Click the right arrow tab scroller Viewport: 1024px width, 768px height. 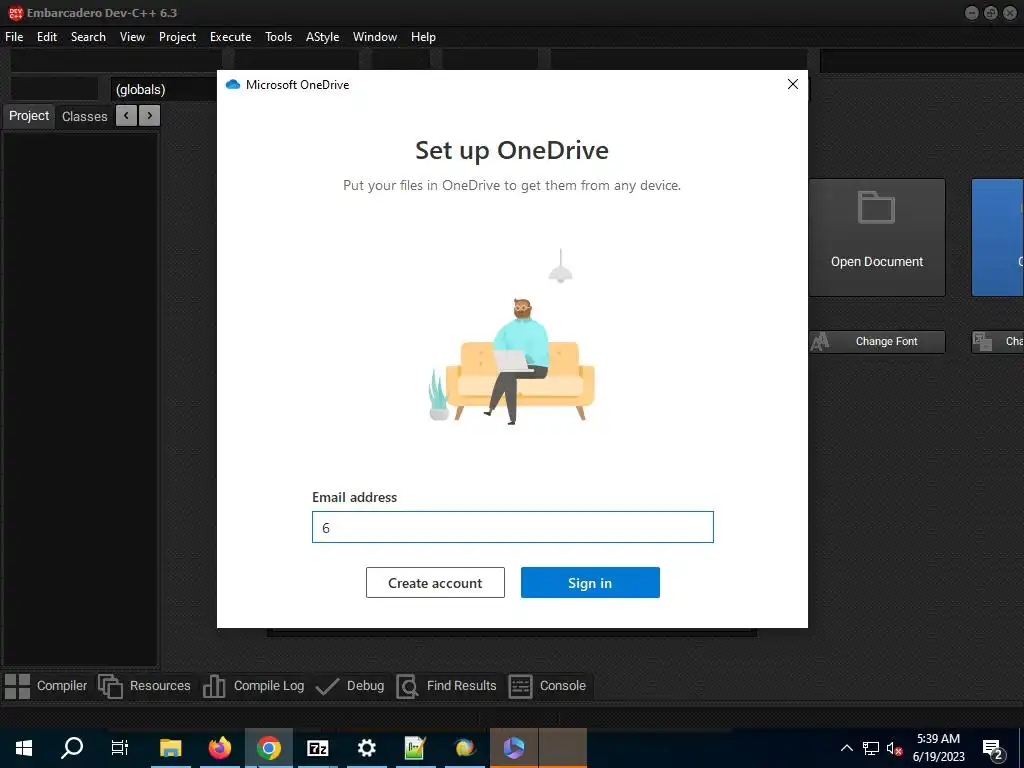click(x=150, y=116)
